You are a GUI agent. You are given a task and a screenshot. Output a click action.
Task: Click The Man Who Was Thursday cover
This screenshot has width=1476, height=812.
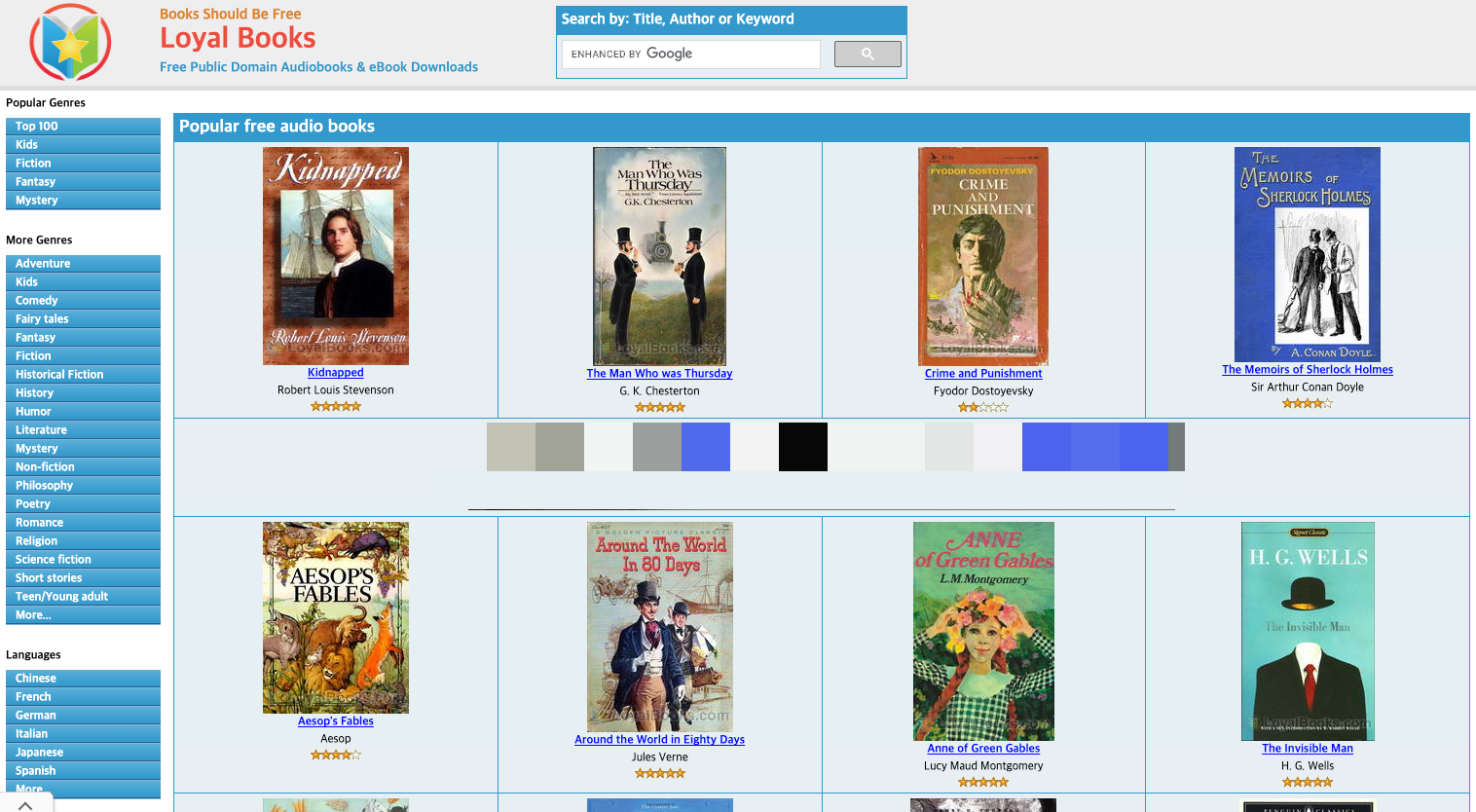(660, 257)
